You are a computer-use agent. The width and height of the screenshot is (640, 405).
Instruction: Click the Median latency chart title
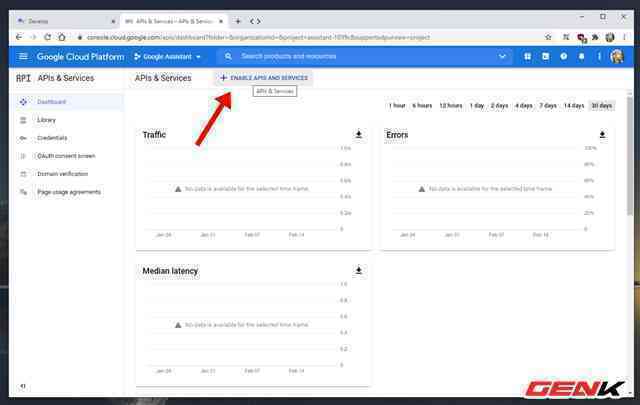(x=170, y=271)
